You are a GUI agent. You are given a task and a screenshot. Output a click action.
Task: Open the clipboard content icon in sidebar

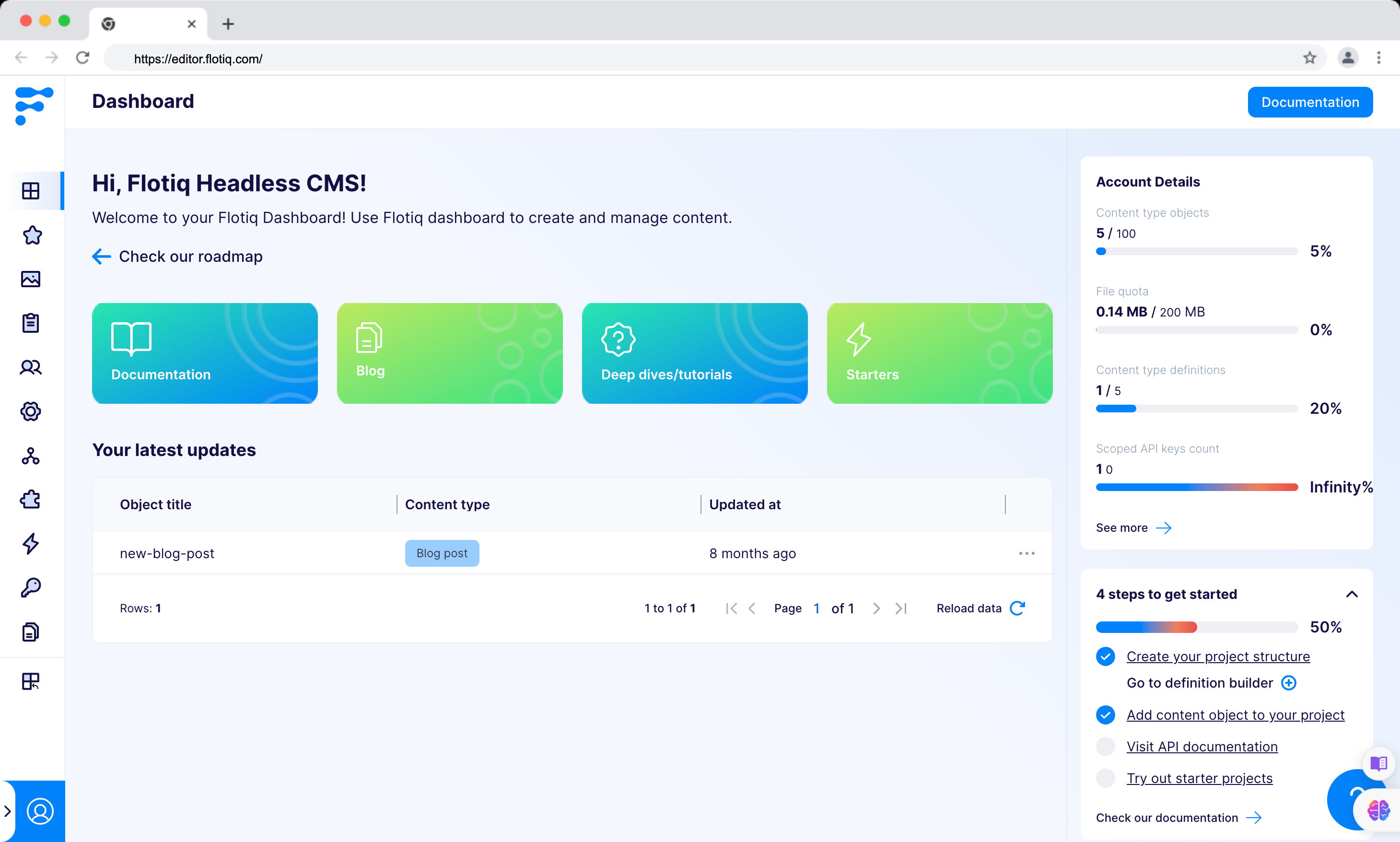(31, 322)
